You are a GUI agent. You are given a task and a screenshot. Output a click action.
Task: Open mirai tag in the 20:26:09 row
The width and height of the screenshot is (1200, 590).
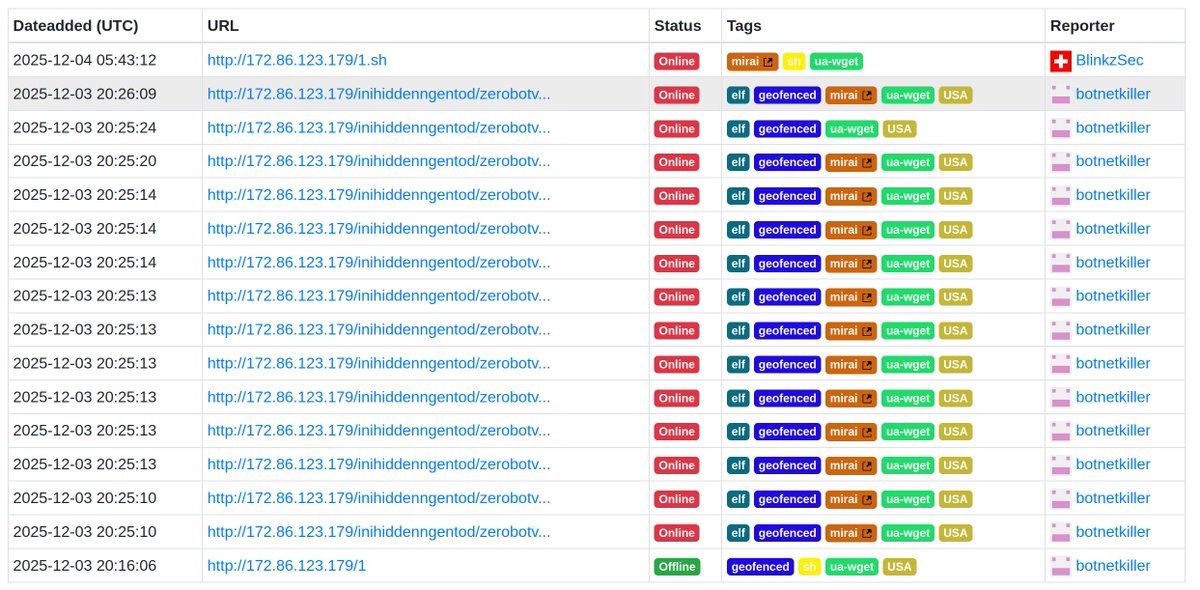point(851,95)
